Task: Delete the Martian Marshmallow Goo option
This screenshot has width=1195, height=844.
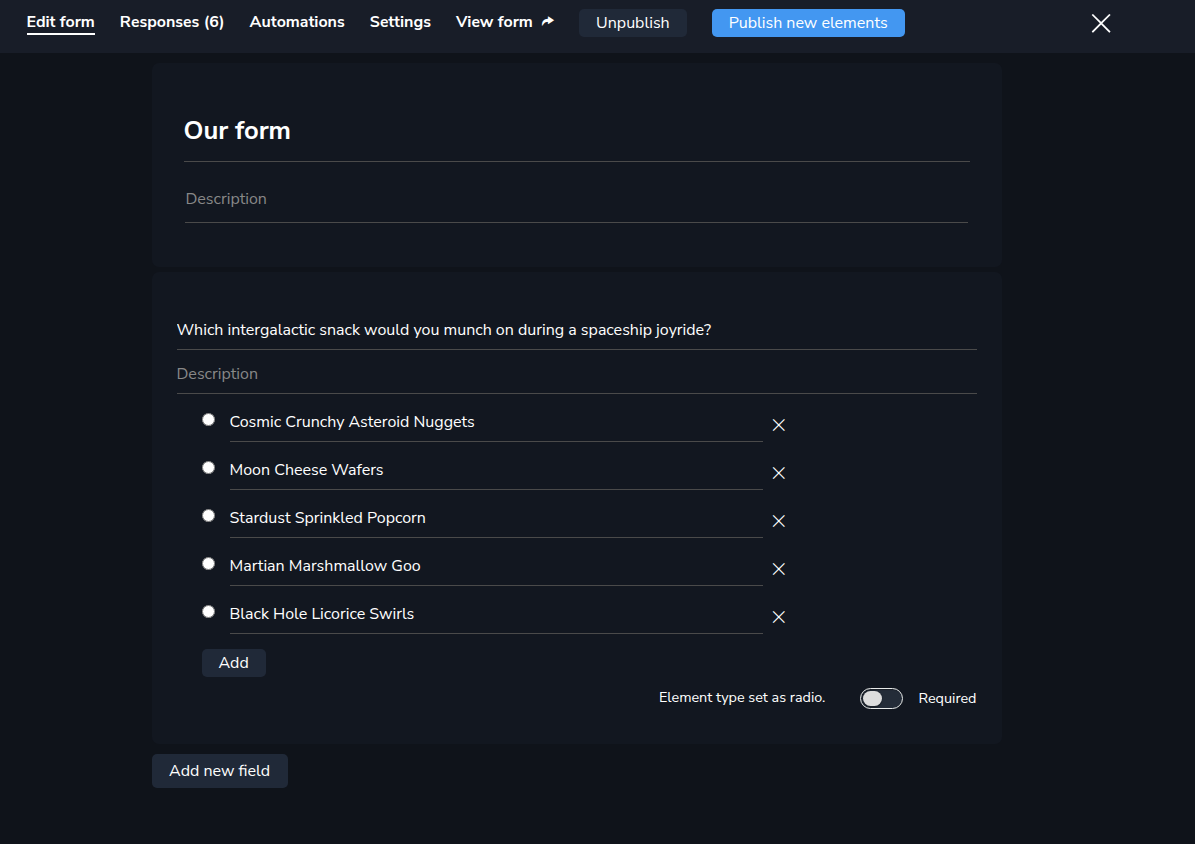Action: click(x=778, y=570)
